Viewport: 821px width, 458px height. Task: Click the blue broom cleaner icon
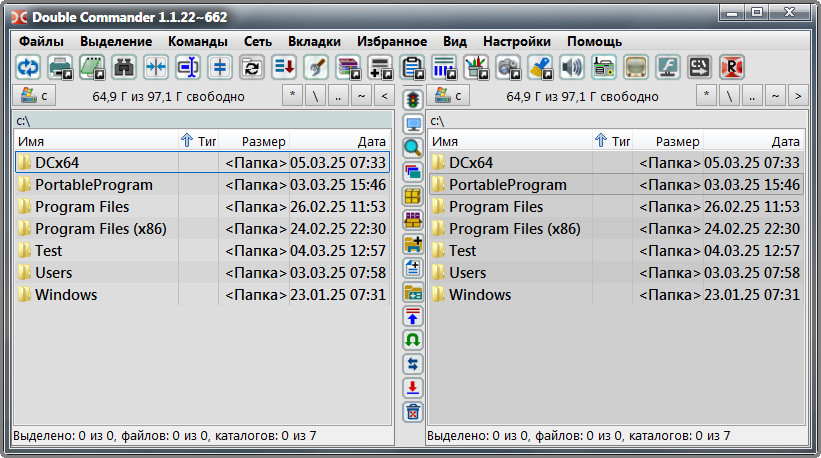click(540, 67)
